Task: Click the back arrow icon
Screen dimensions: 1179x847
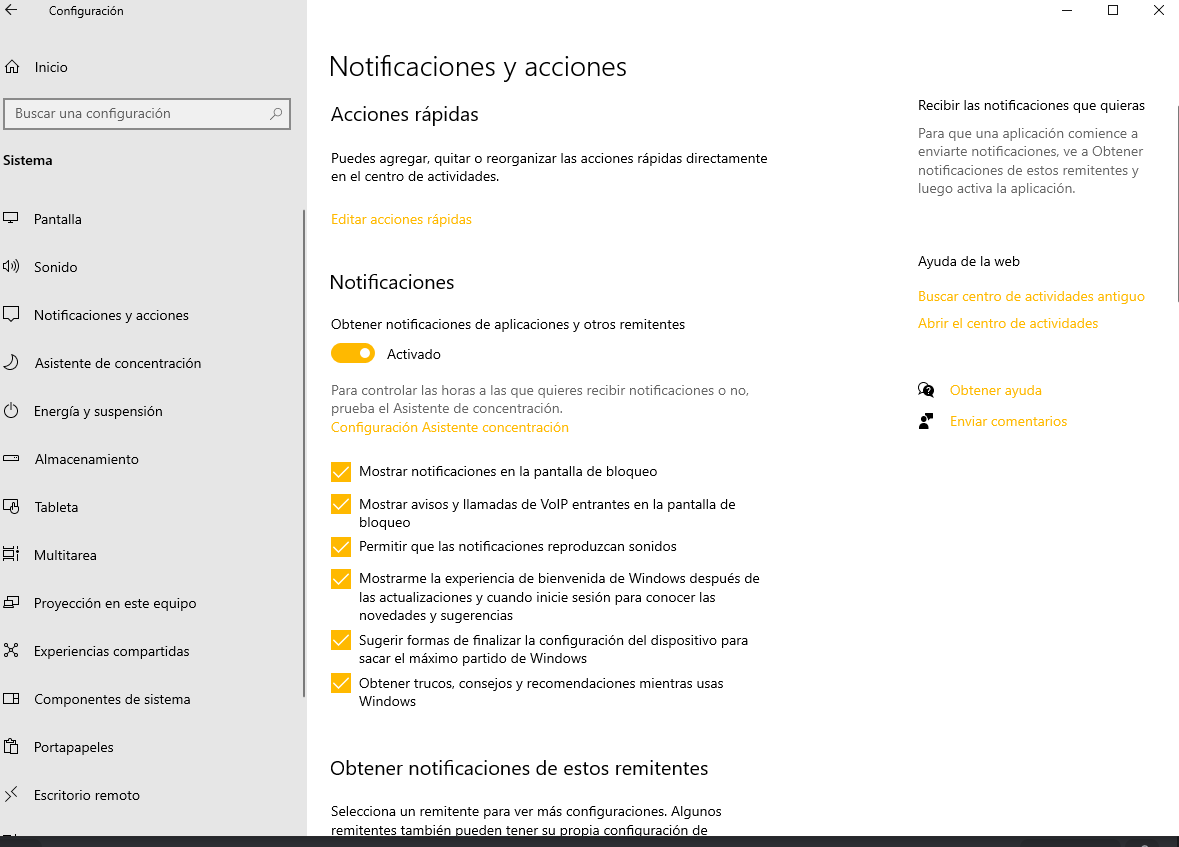Action: 11,11
